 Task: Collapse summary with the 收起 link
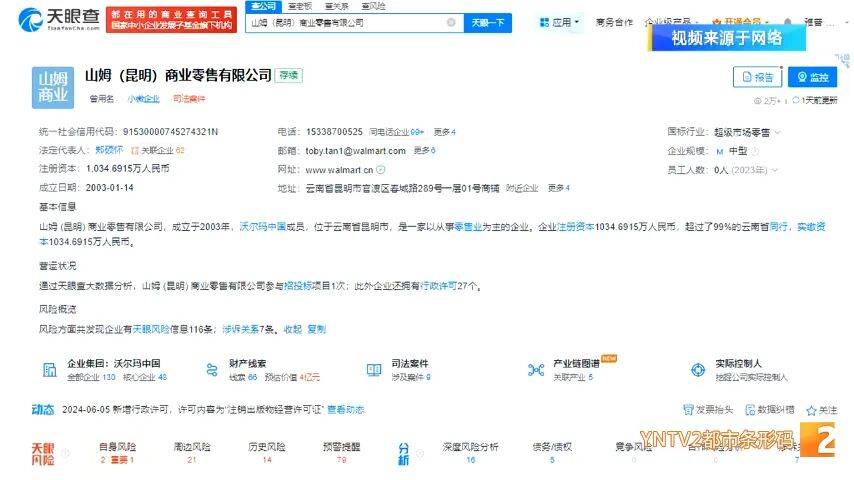coord(293,329)
